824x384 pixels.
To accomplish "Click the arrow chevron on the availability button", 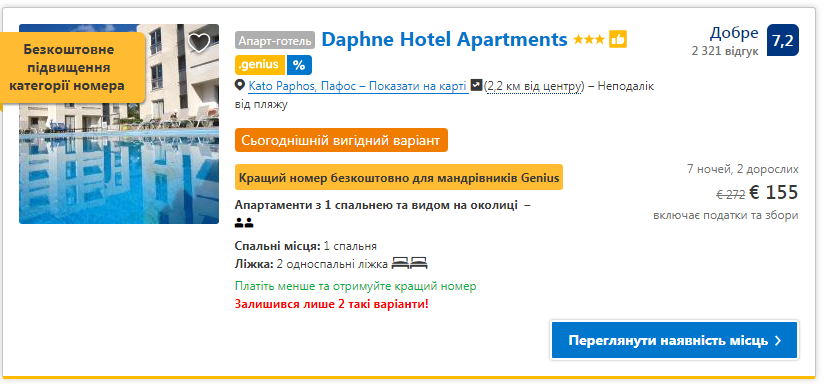I will click(778, 341).
